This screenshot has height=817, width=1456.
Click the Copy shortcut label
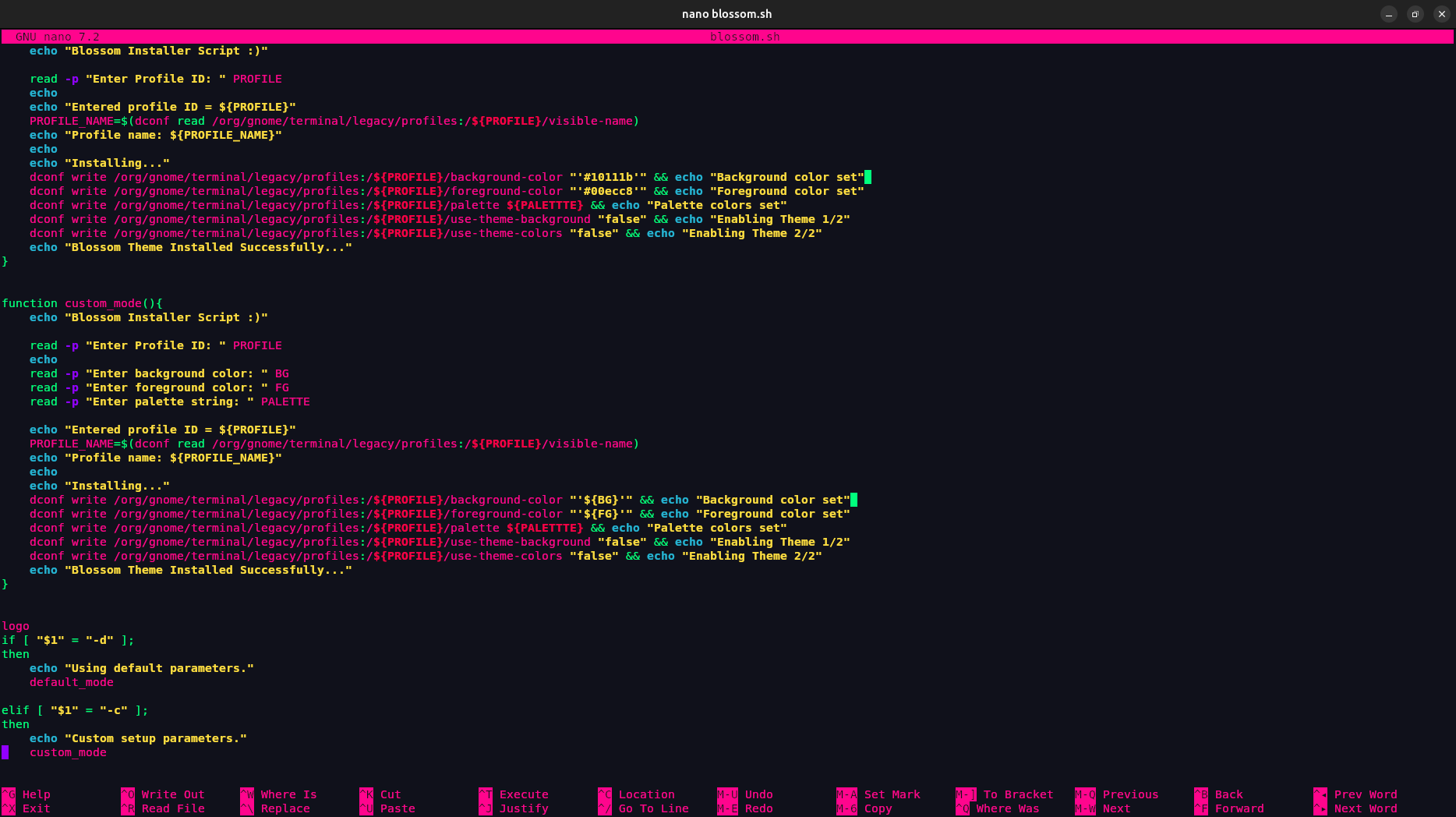(878, 808)
